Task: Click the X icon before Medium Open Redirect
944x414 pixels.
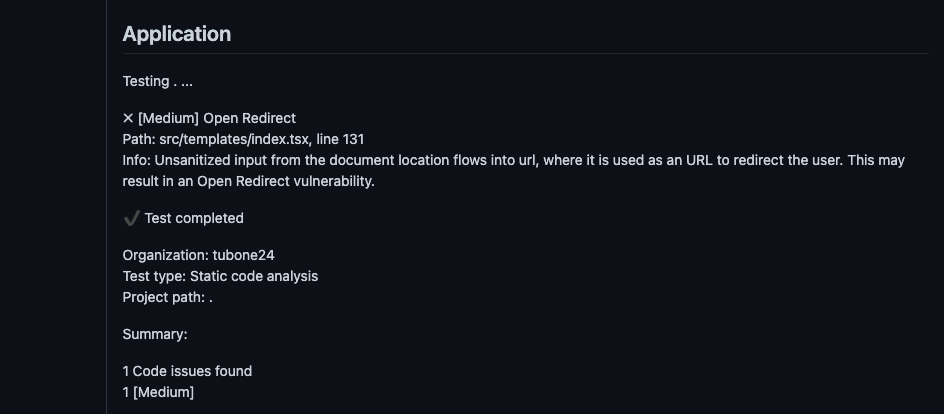Action: (x=128, y=119)
